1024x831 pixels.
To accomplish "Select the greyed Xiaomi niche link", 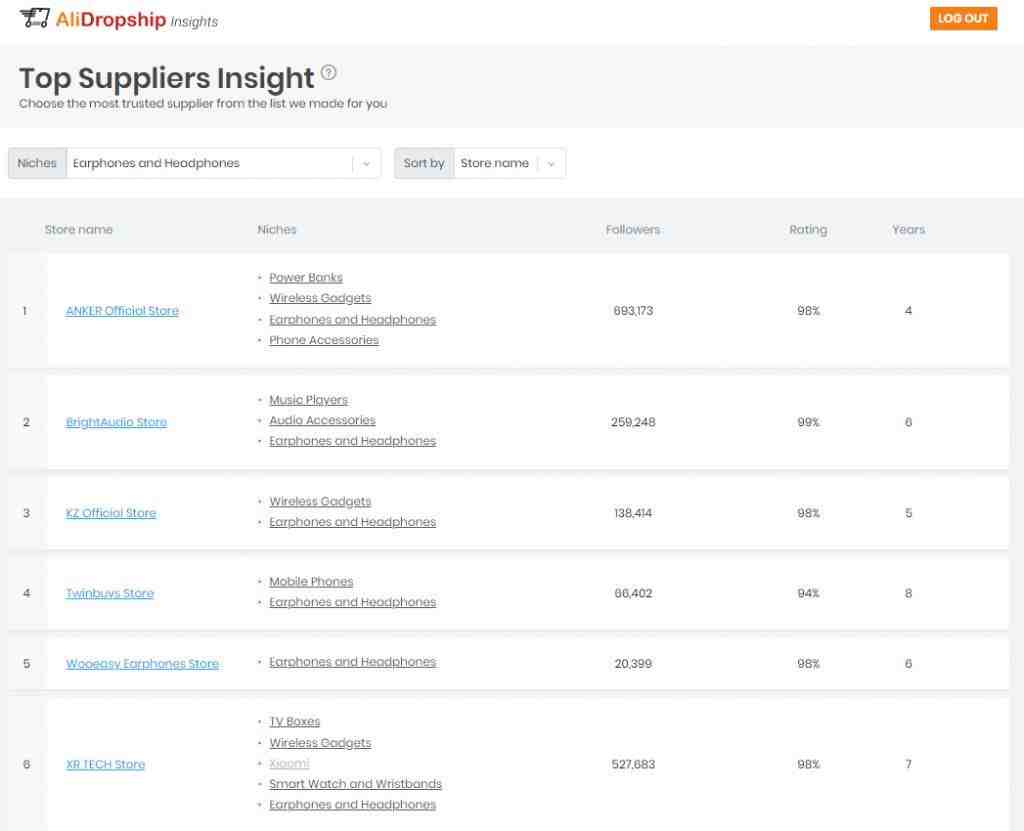I will [x=289, y=764].
